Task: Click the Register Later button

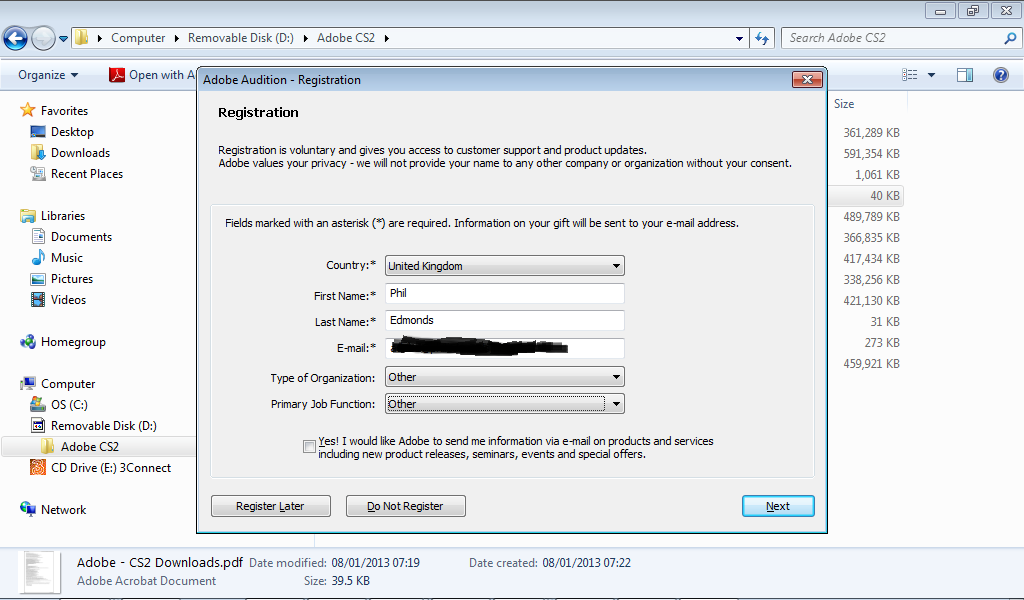Action: tap(270, 506)
